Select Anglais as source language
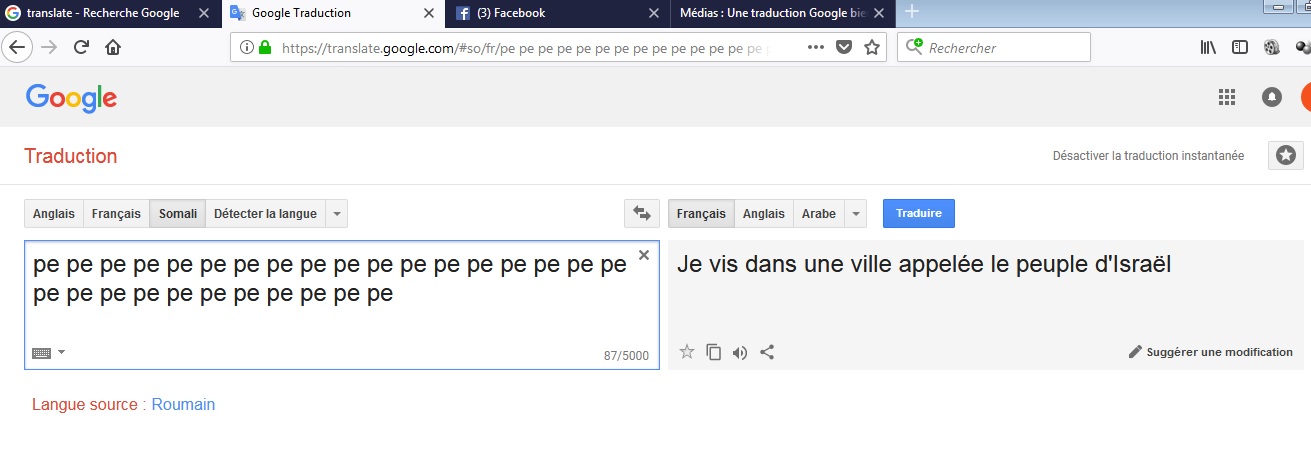 click(54, 213)
